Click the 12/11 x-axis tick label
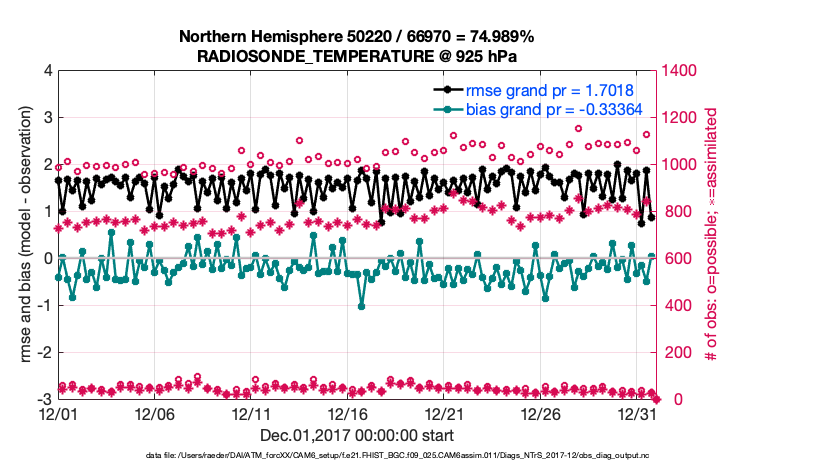 click(252, 412)
